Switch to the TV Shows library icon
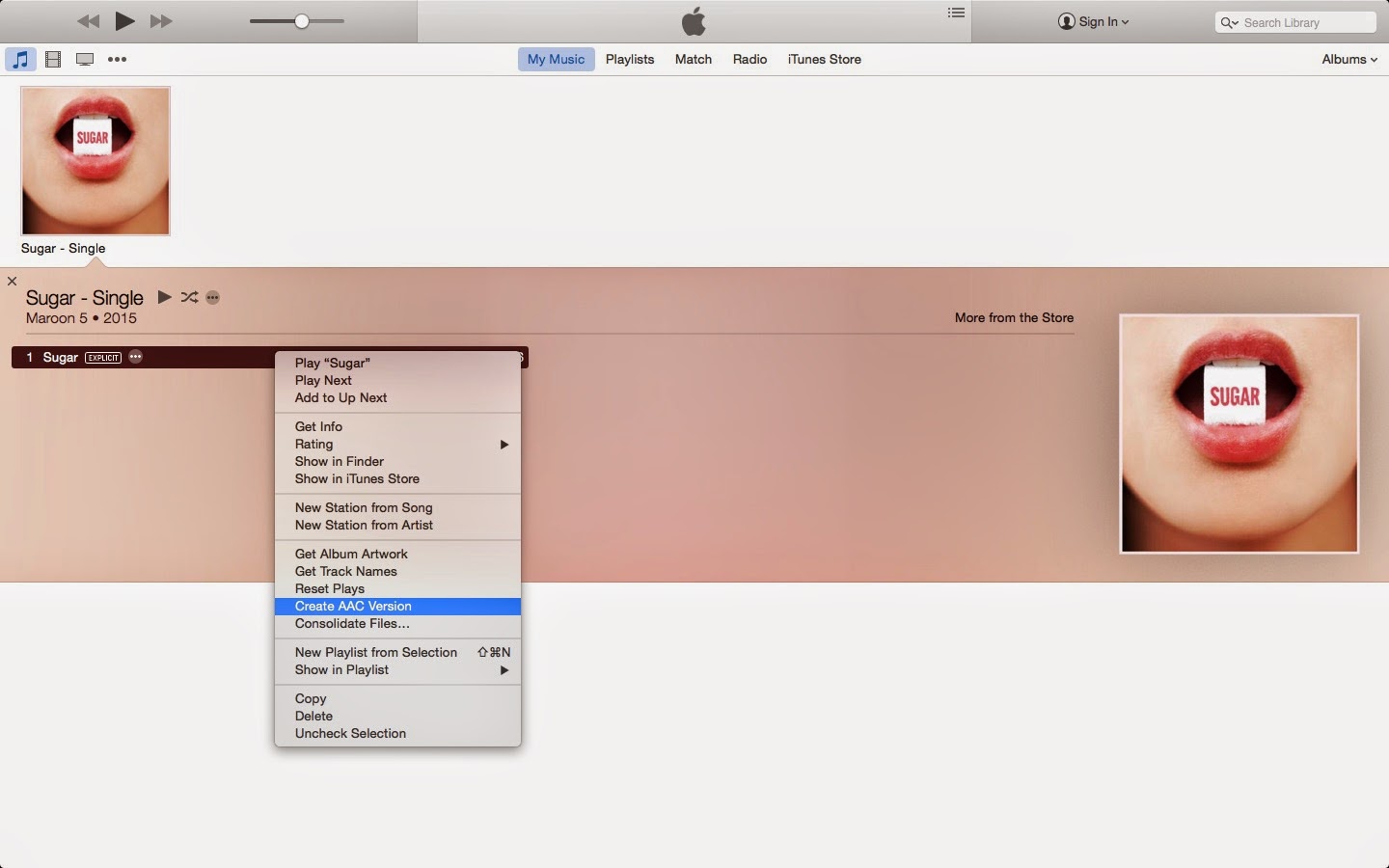The width and height of the screenshot is (1389, 868). (x=85, y=60)
